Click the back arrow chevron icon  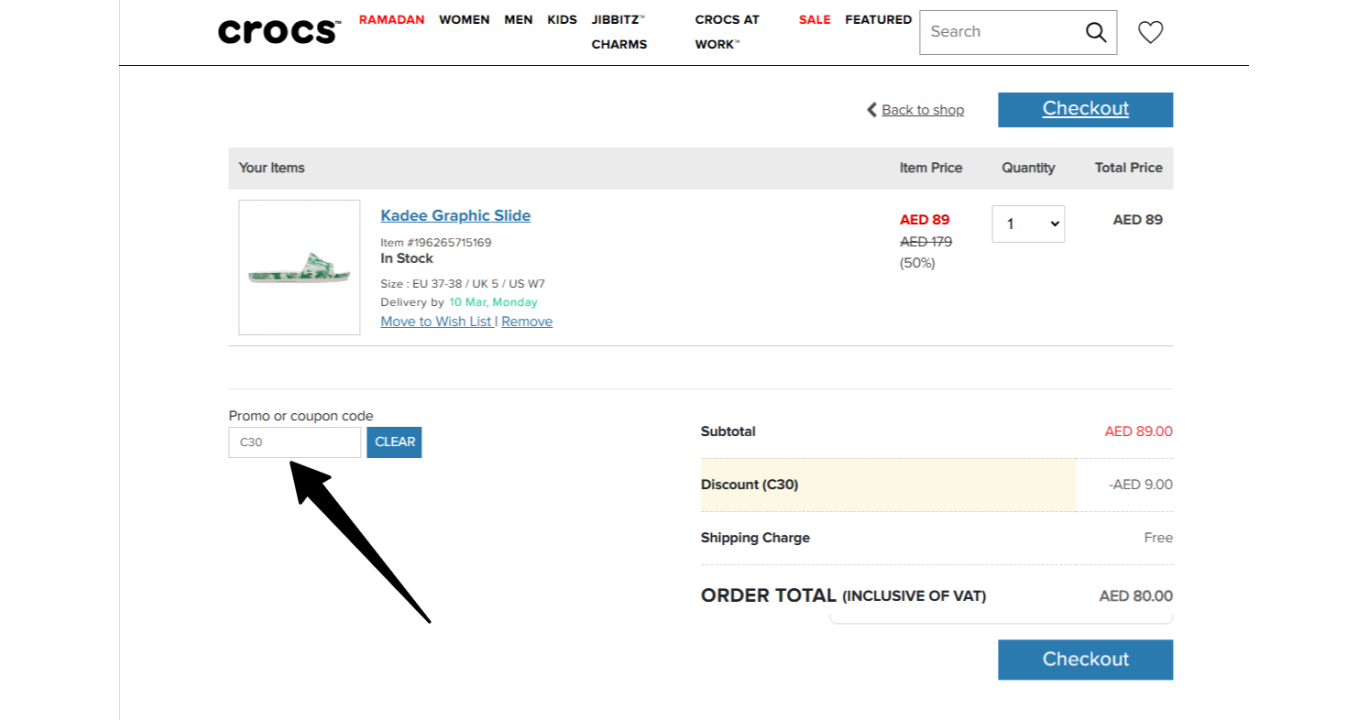pos(871,110)
